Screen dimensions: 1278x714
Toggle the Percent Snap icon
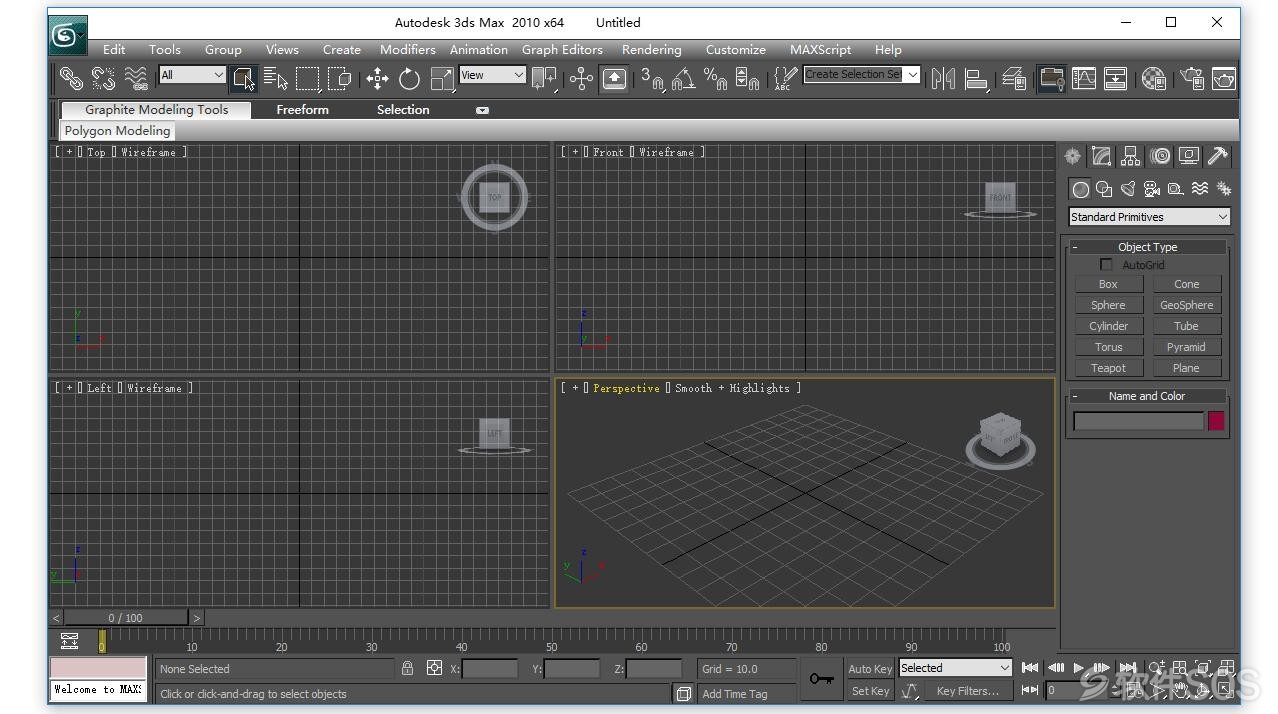[715, 78]
